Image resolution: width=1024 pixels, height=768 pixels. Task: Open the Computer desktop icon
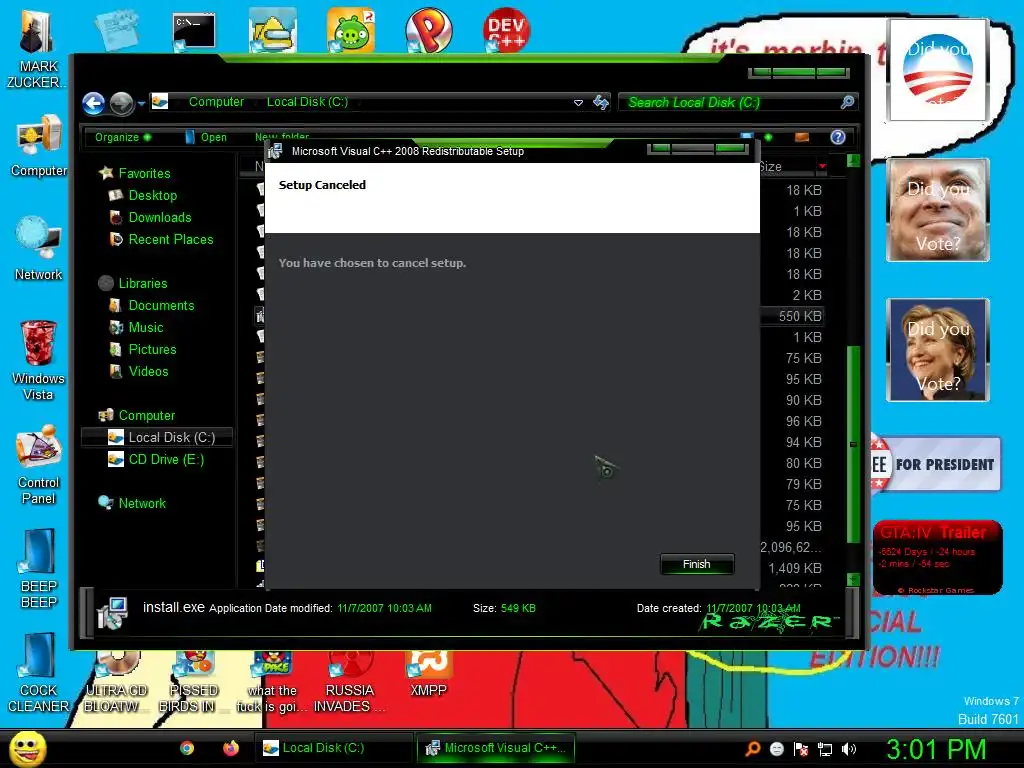(x=39, y=146)
